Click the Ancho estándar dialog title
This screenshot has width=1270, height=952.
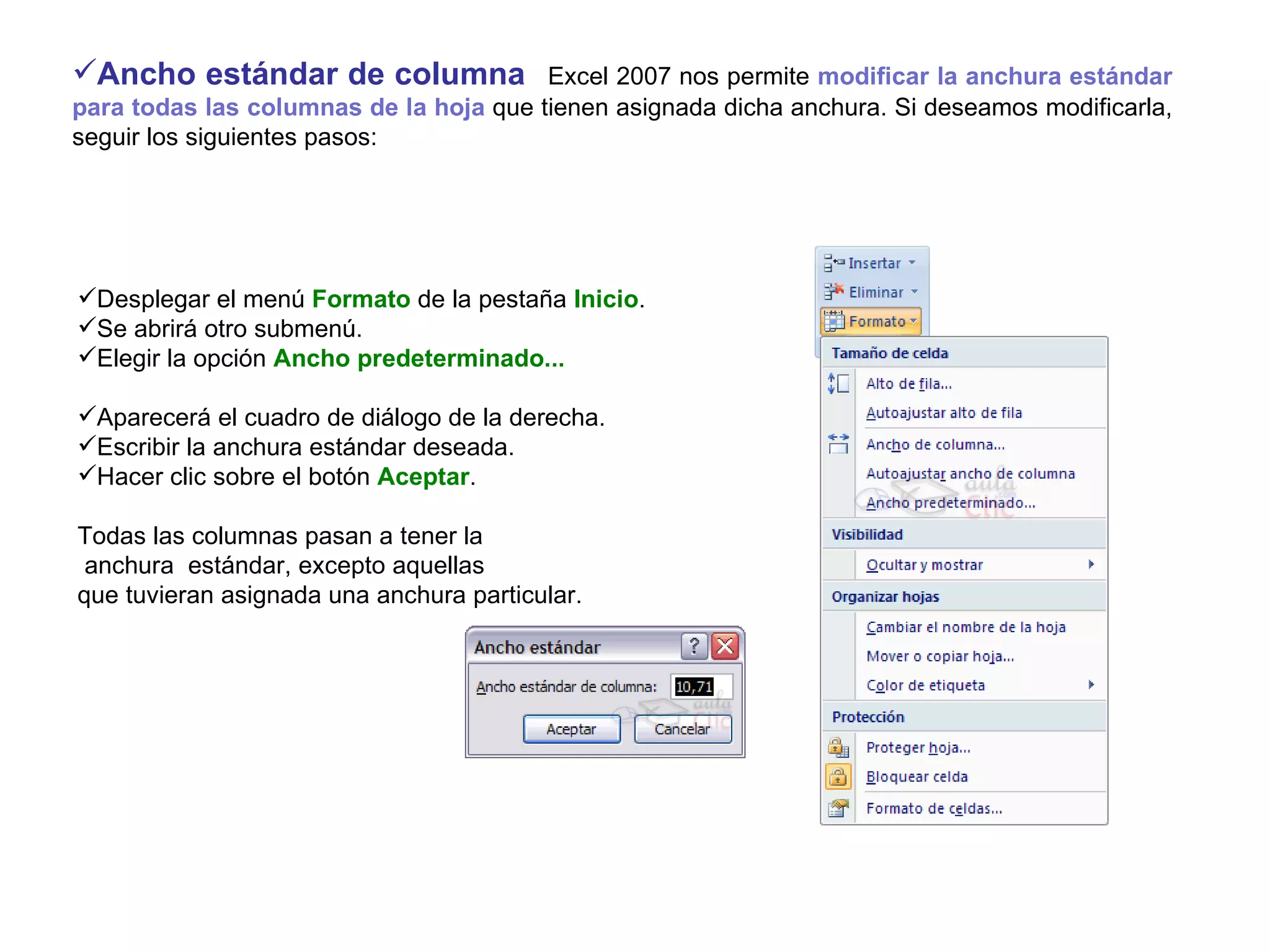coord(537,647)
